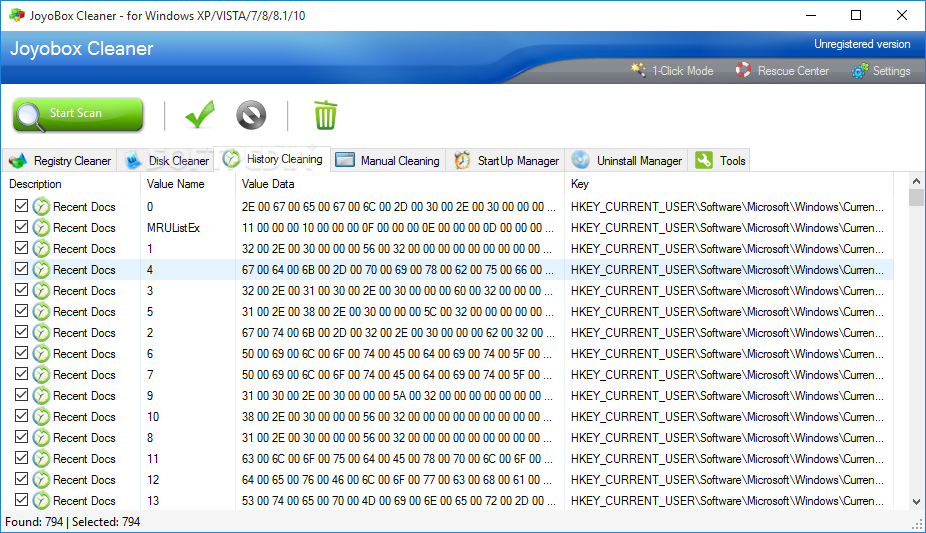This screenshot has height=533, width=926.
Task: Click the JoyoBox app icon in title bar
Action: 17,15
